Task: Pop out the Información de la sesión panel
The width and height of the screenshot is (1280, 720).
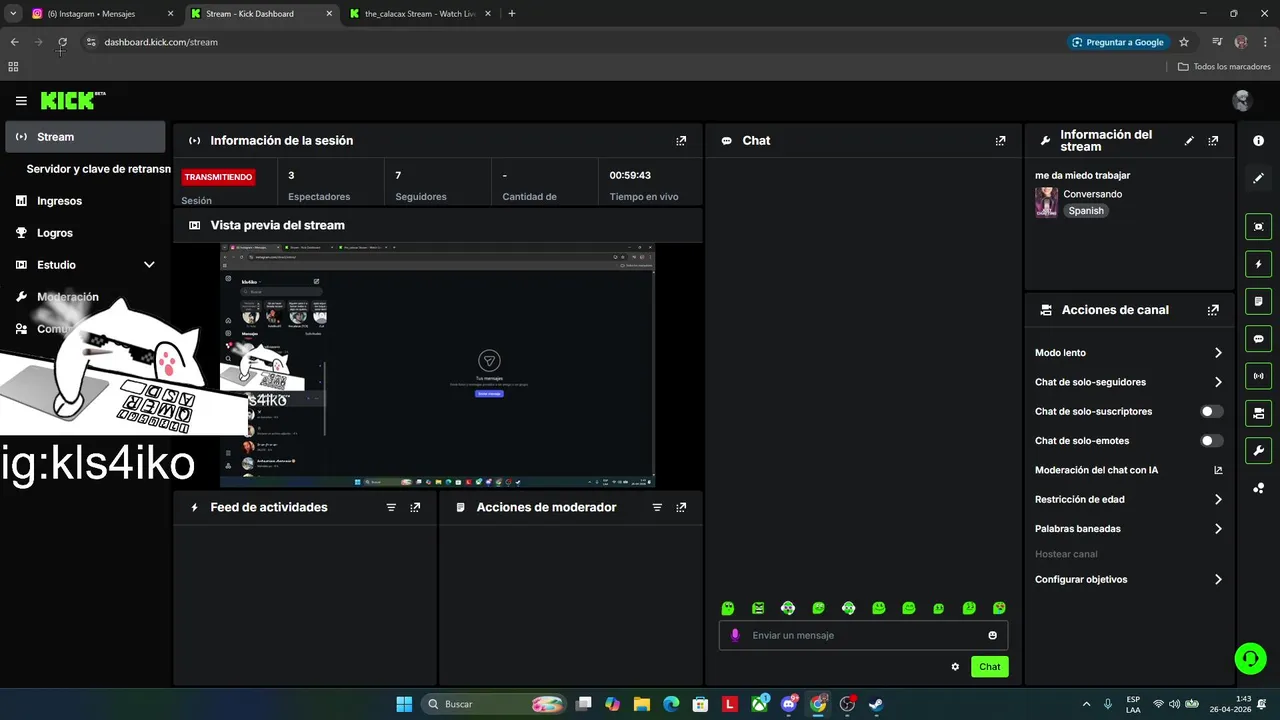Action: coord(681,141)
